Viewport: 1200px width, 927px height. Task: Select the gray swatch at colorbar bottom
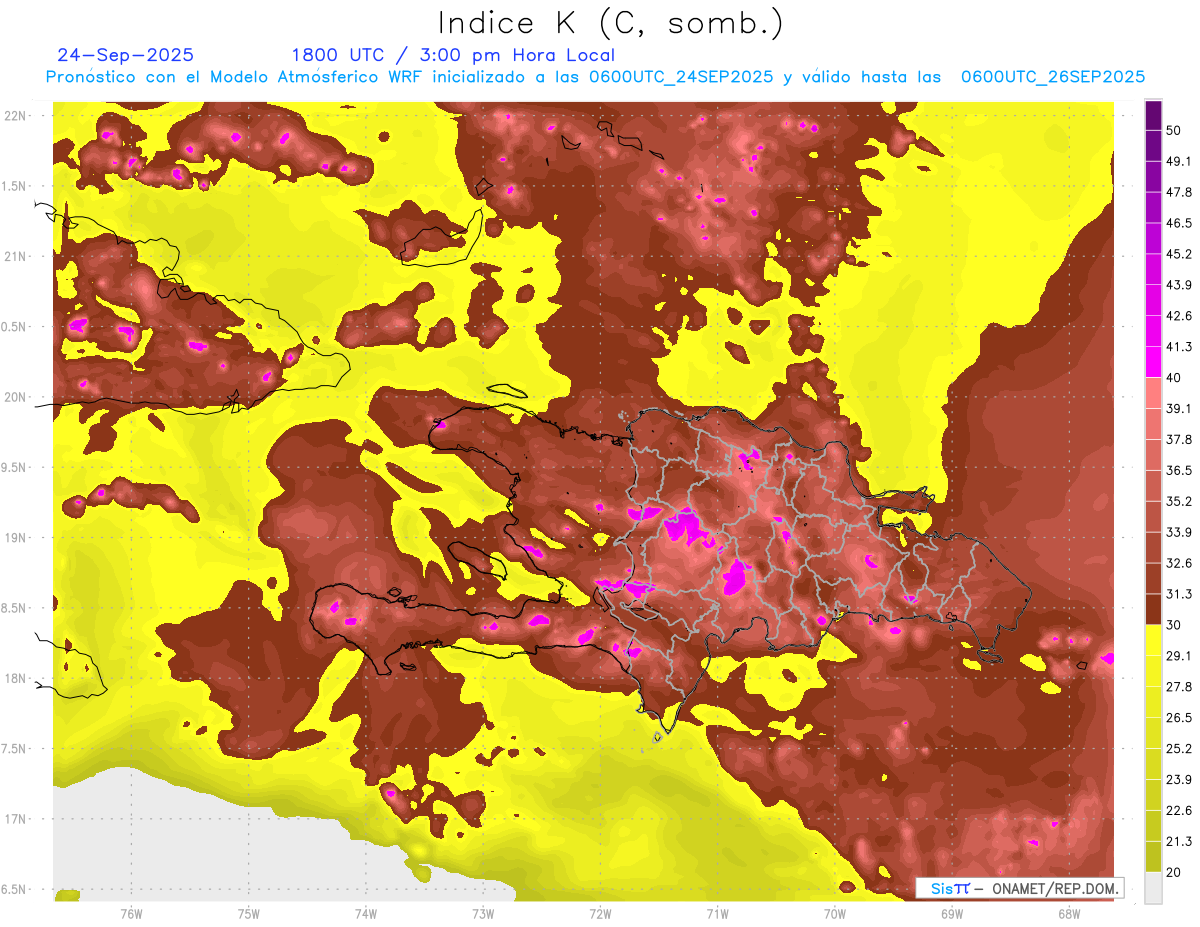click(x=1153, y=888)
